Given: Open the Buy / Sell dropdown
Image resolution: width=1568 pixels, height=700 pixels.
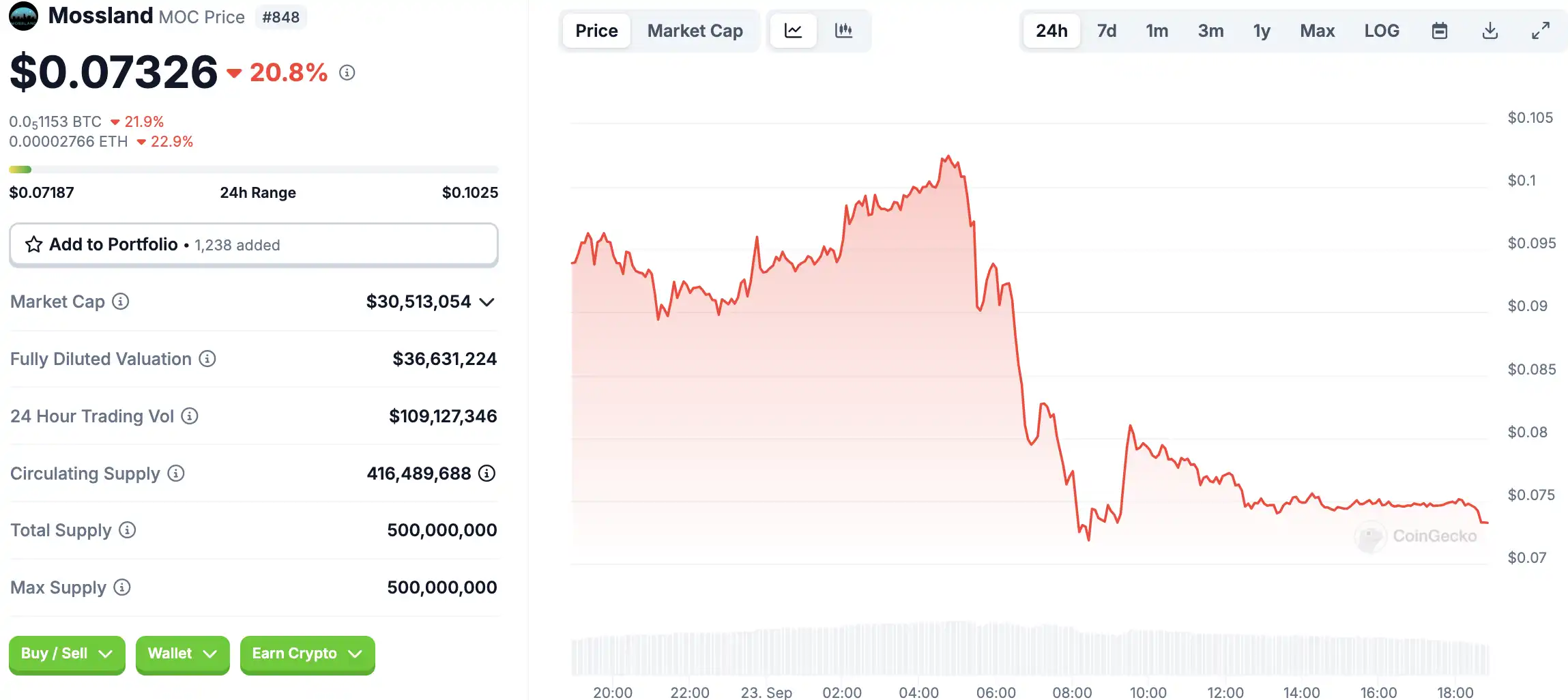Looking at the screenshot, I should (67, 654).
